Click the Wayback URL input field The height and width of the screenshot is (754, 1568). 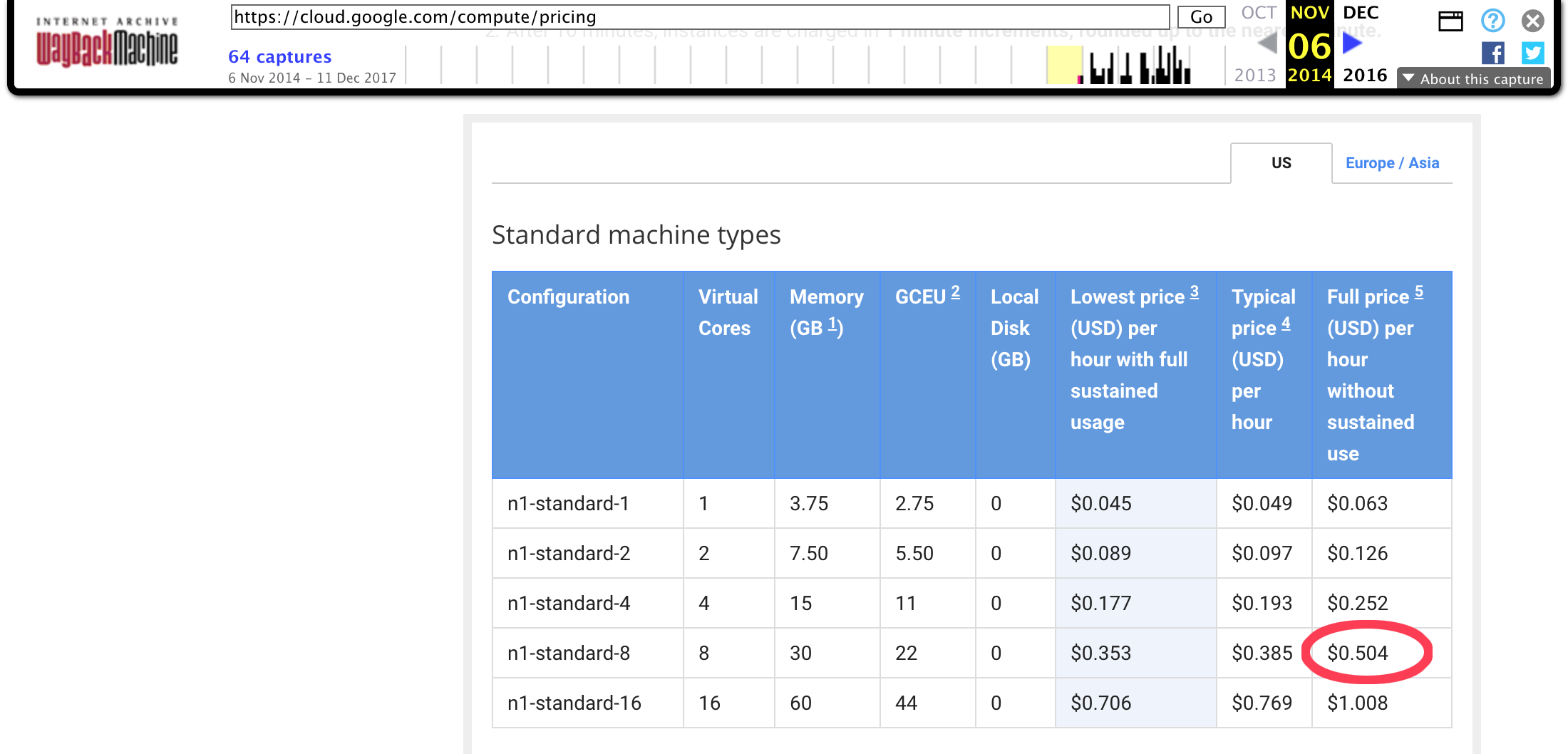[700, 17]
